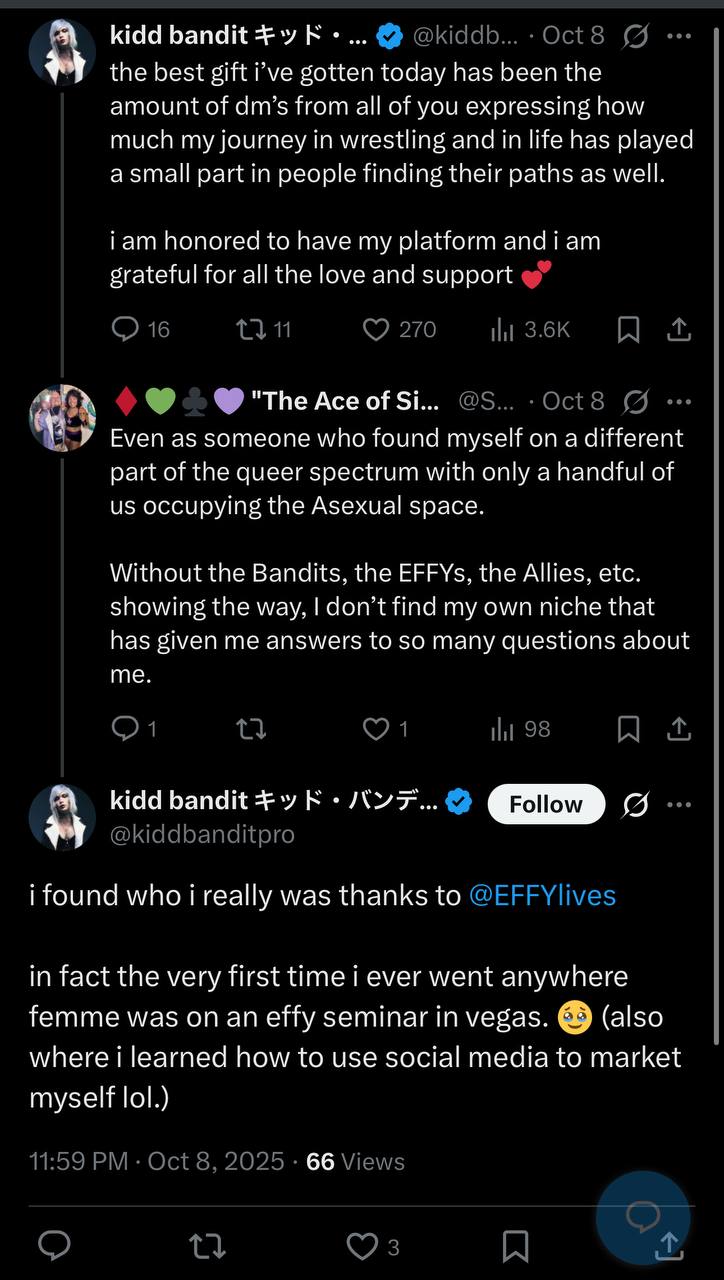This screenshot has height=1280, width=724.
Task: Like the main tweet with 3 likes
Action: [x=362, y=1246]
